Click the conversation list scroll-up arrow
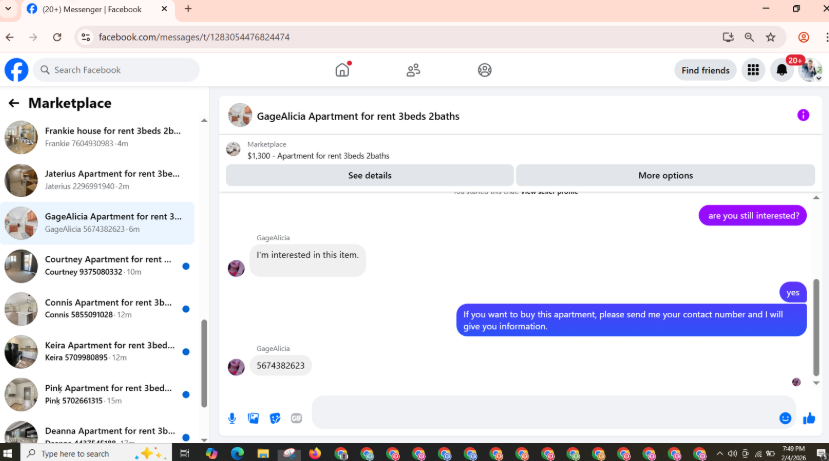 click(x=204, y=121)
